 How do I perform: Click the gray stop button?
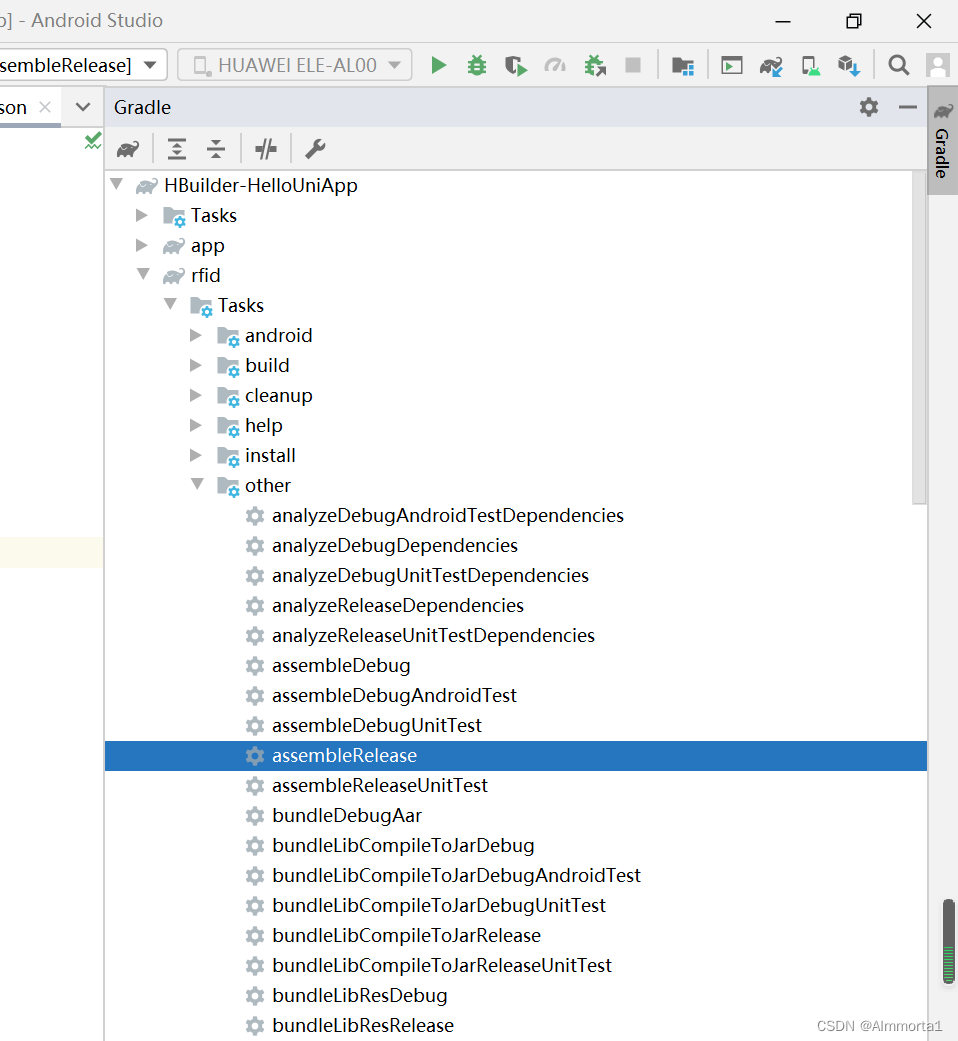(x=633, y=65)
